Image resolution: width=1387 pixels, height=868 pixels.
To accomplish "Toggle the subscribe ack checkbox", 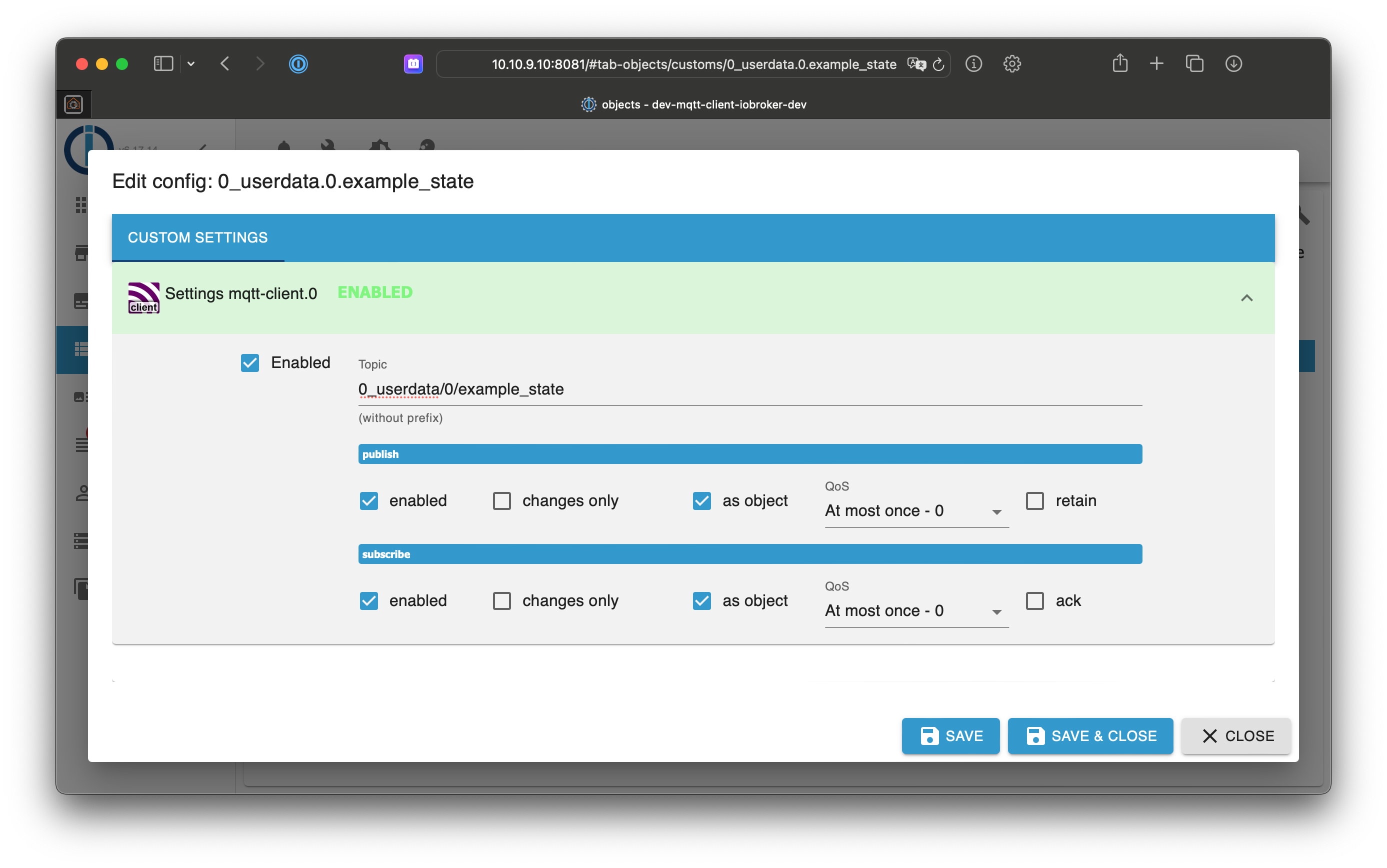I will 1034,600.
